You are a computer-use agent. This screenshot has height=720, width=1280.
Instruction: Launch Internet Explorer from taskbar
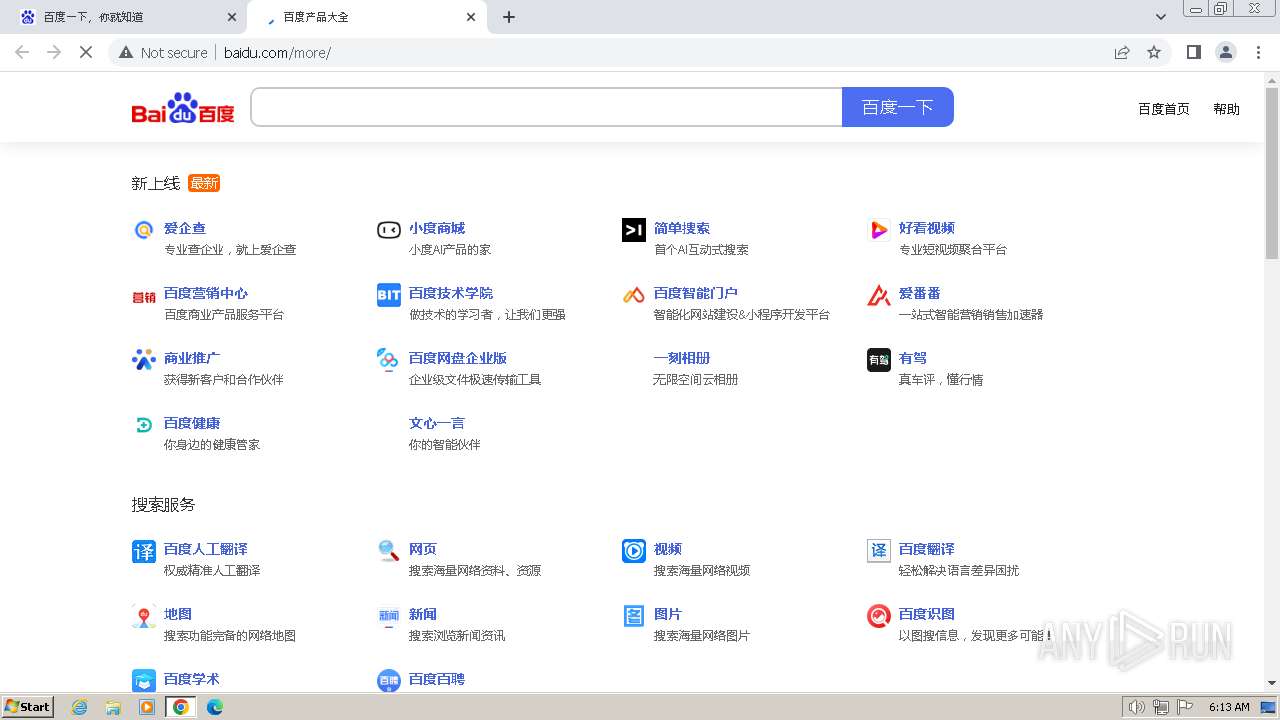point(80,707)
